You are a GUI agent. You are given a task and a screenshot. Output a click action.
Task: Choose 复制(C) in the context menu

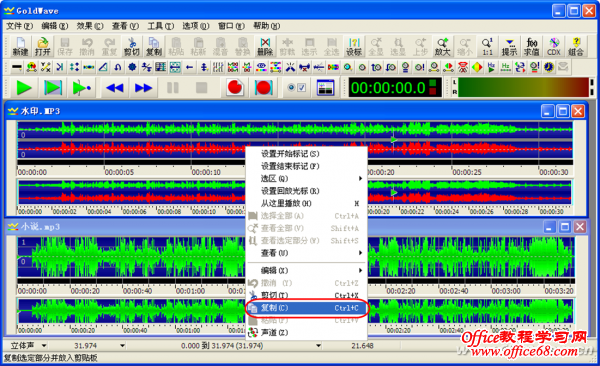[306, 308]
